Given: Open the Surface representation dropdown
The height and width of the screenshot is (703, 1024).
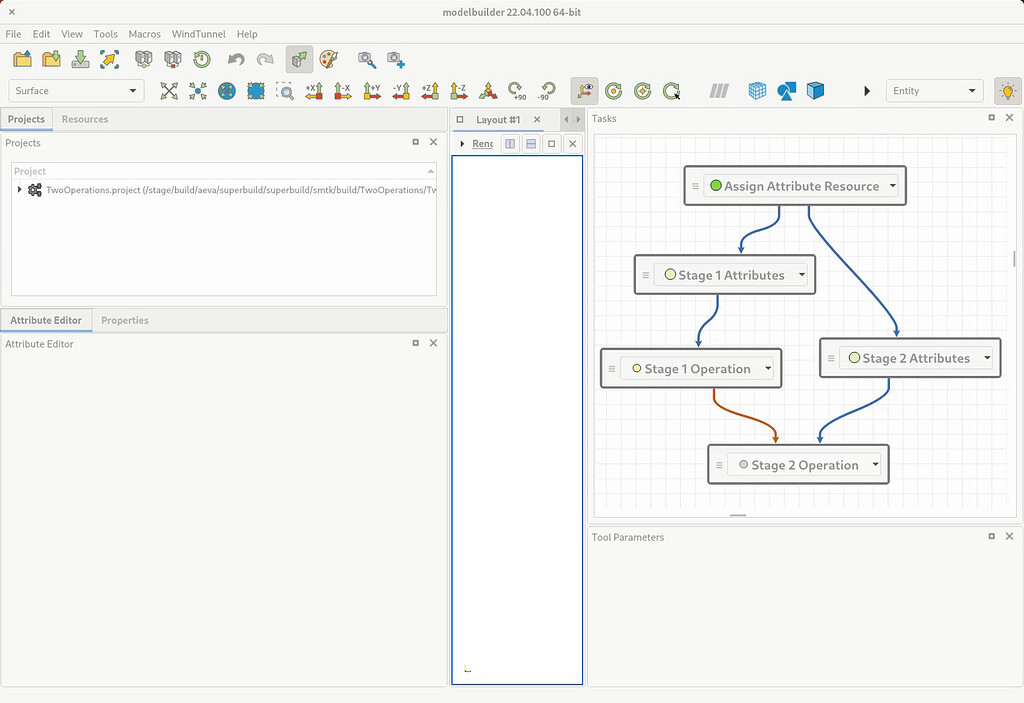Looking at the screenshot, I should pos(76,91).
